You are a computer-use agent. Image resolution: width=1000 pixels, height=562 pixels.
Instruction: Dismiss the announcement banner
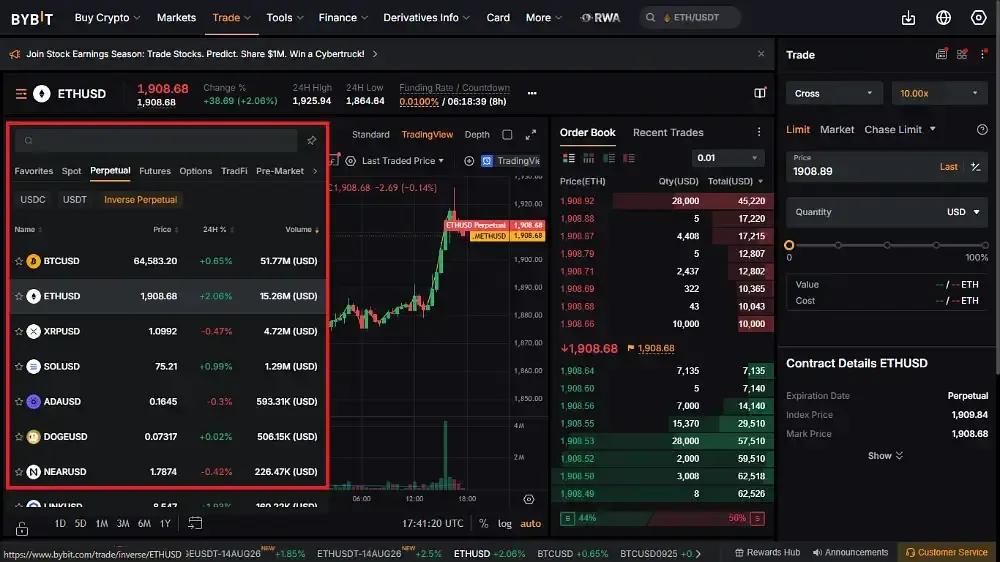(x=761, y=54)
